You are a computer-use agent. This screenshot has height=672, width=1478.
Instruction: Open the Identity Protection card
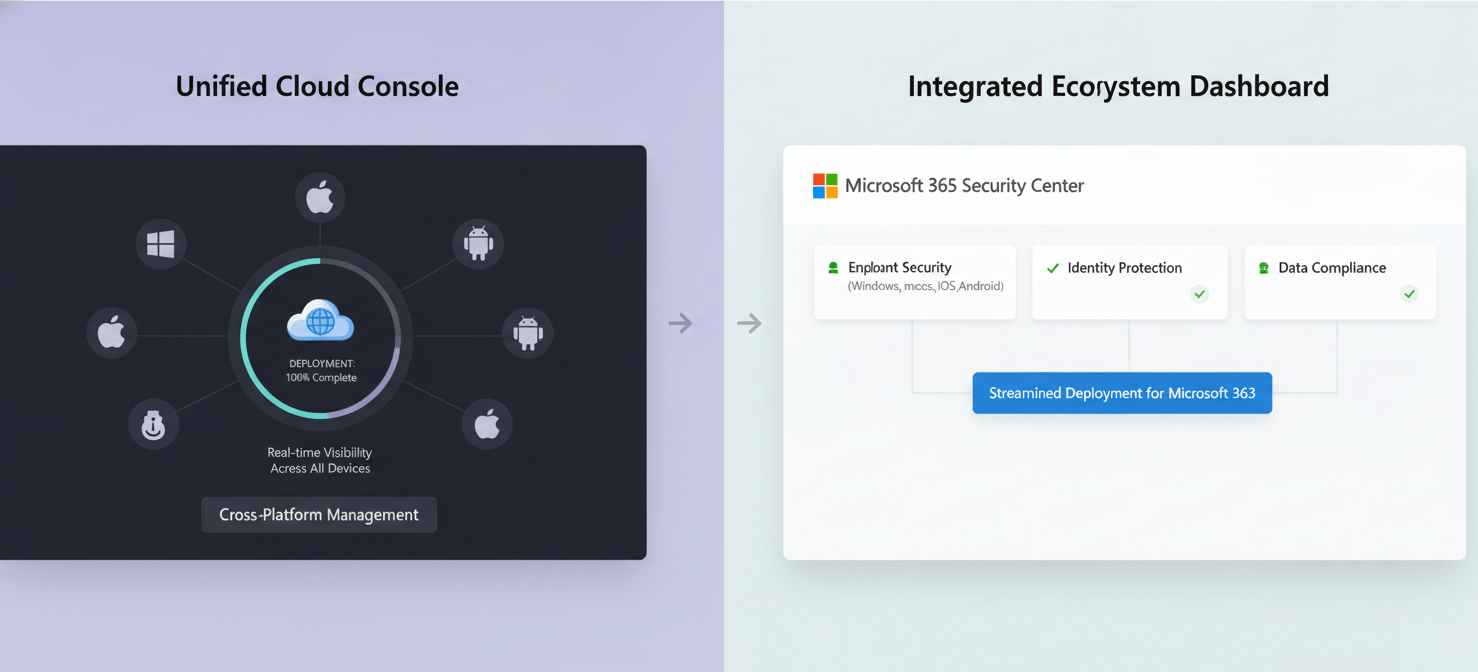coord(1130,282)
